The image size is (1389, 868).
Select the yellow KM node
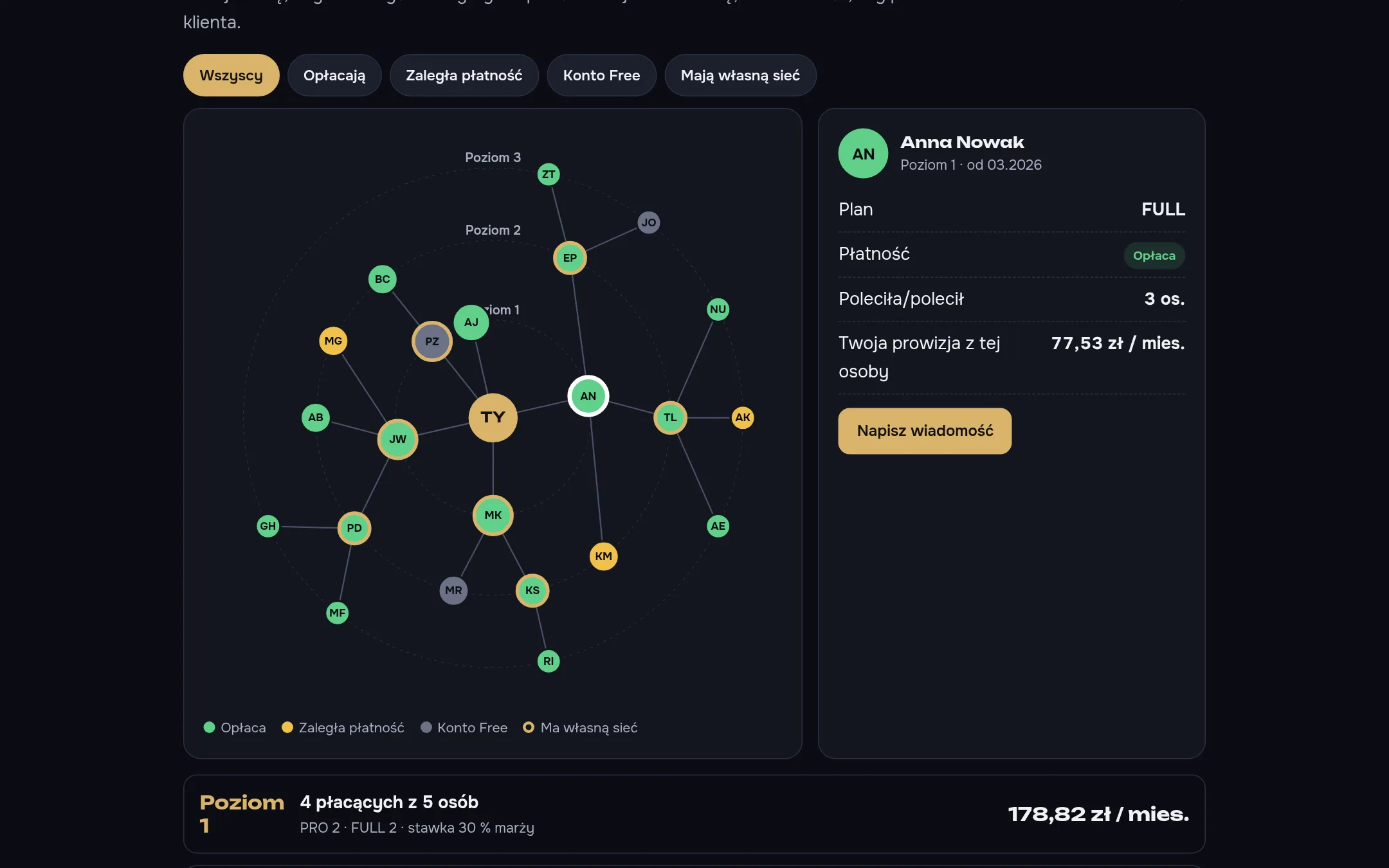pos(603,556)
